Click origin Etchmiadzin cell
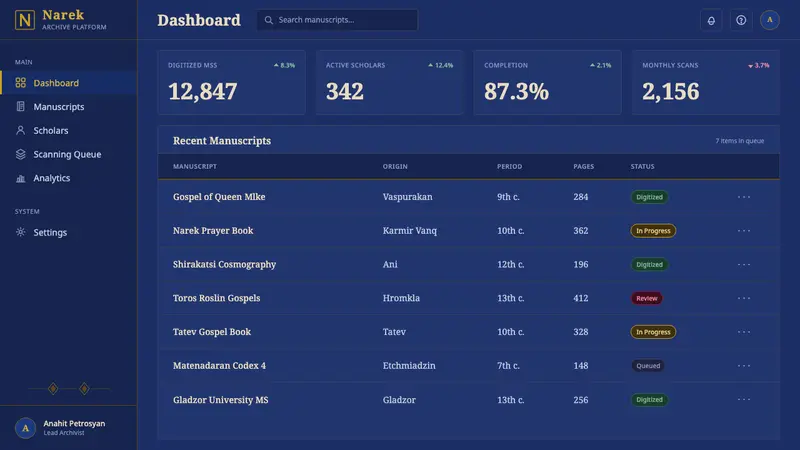 click(x=409, y=365)
